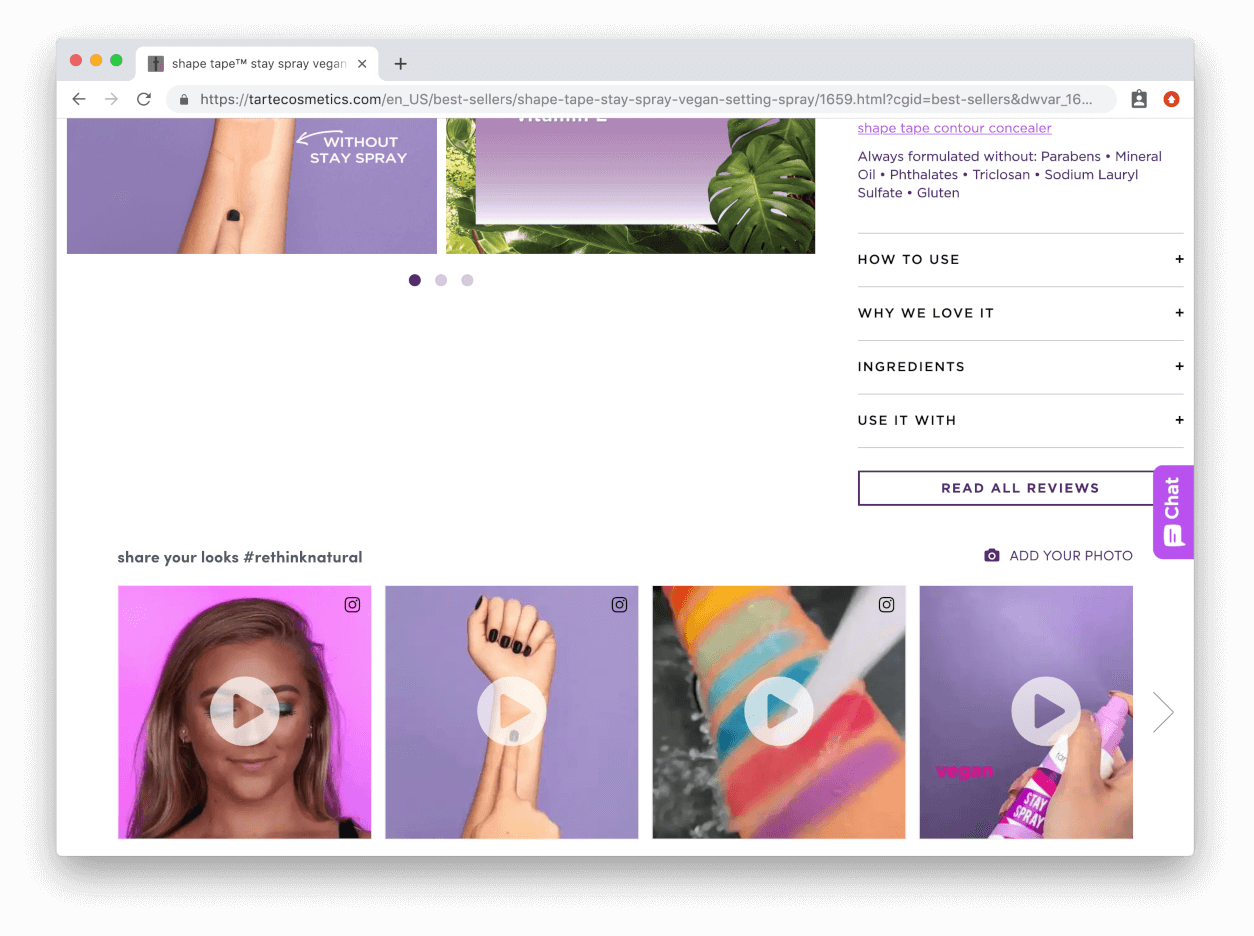Reload the page with the refresh icon
The image size is (1254, 936).
click(144, 99)
